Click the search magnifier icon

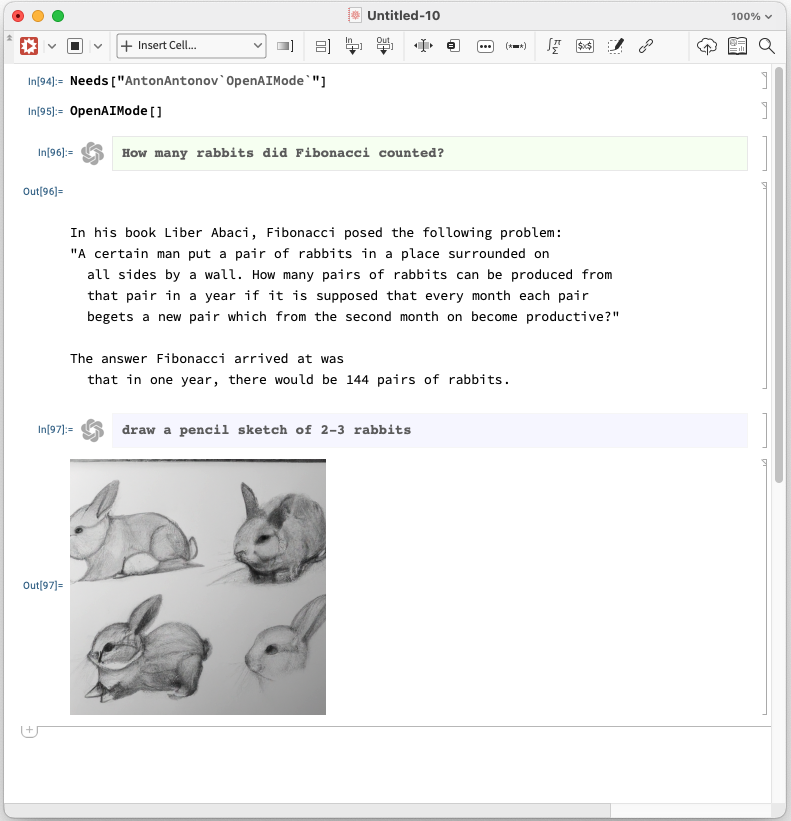point(767,46)
